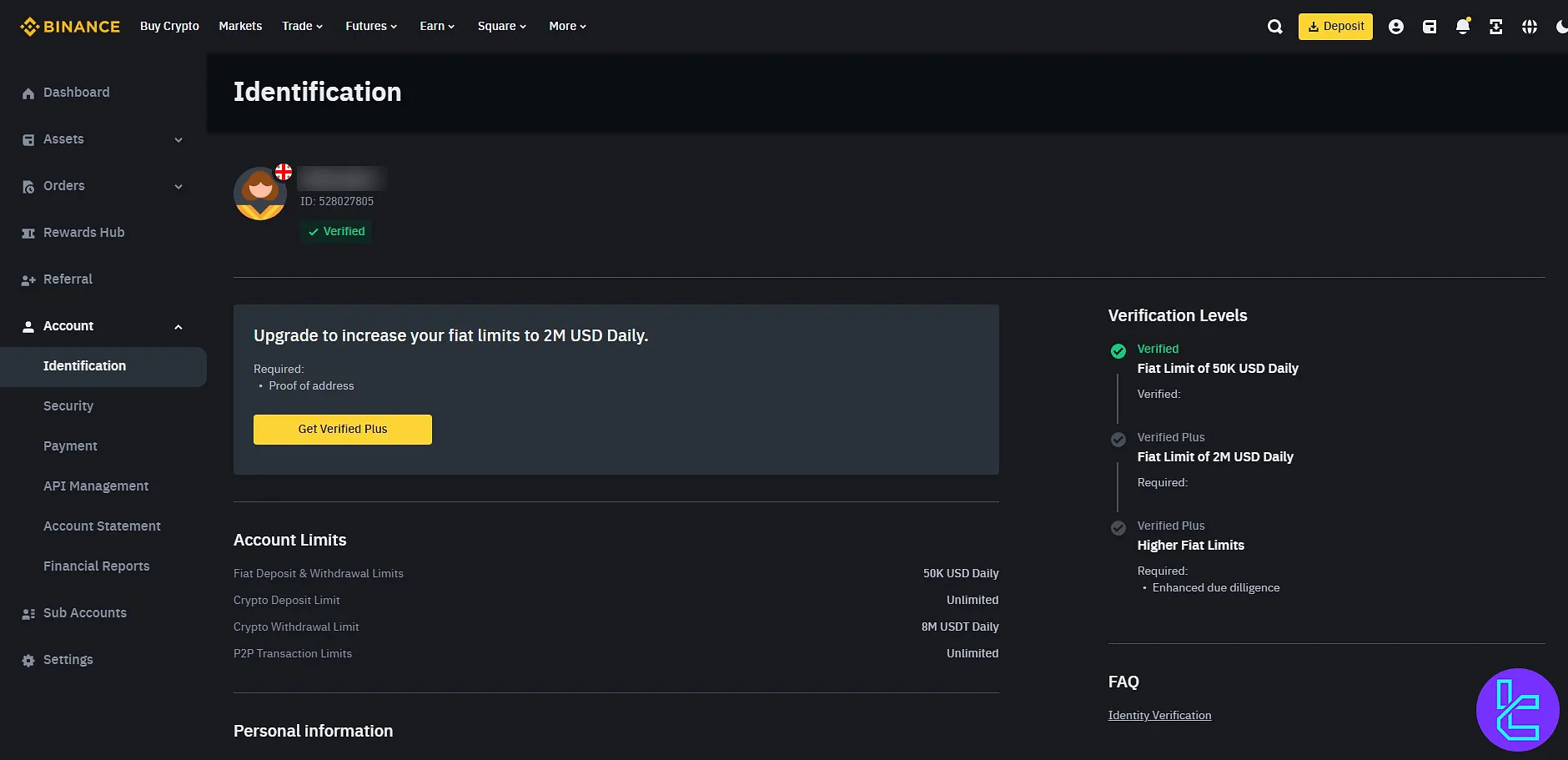Open the Trade dropdown menu
This screenshot has width=1568, height=760.
(x=302, y=27)
